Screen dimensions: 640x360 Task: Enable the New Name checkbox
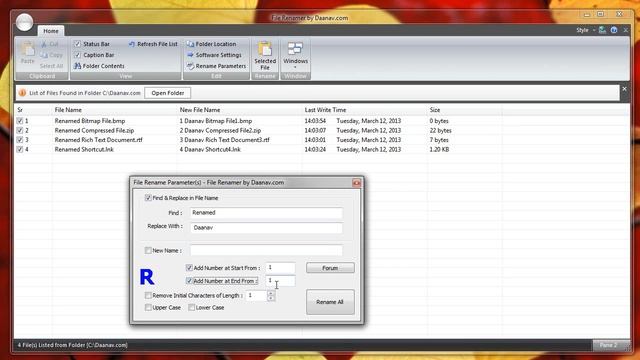click(x=148, y=250)
